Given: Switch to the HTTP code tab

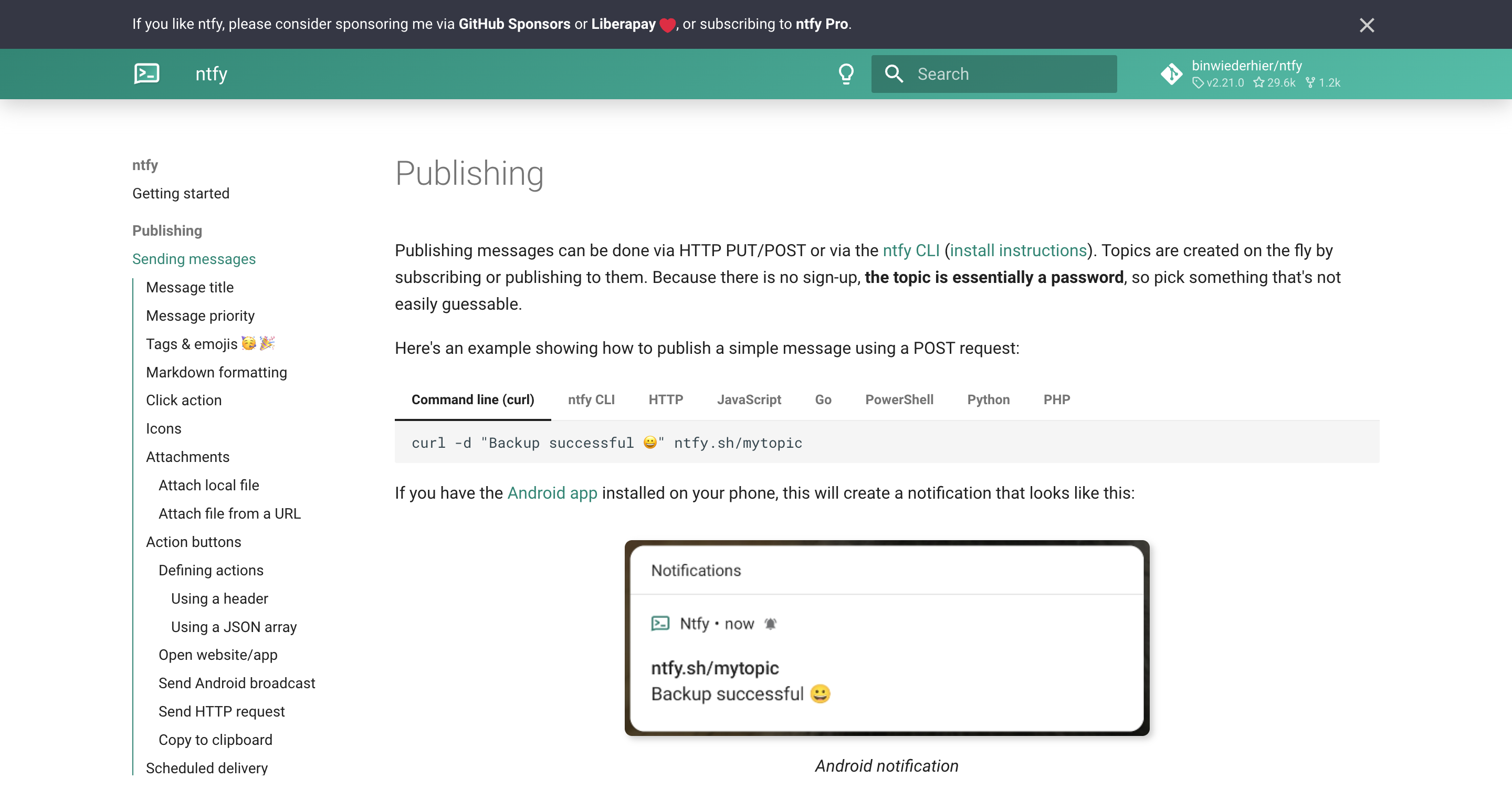Looking at the screenshot, I should pyautogui.click(x=666, y=399).
